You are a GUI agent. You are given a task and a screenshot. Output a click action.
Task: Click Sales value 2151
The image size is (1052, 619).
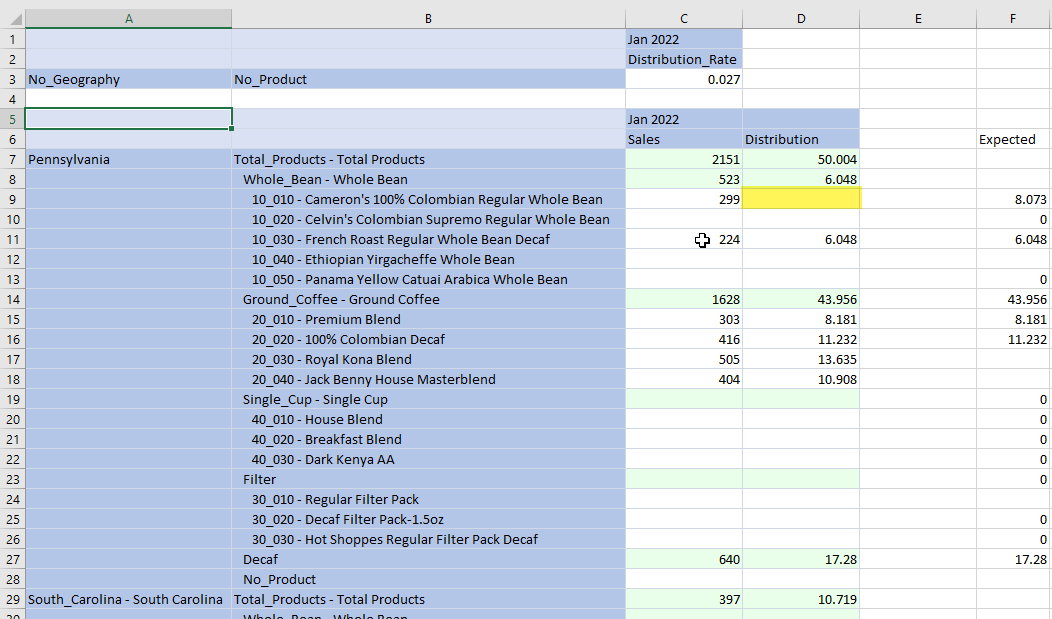pos(684,159)
